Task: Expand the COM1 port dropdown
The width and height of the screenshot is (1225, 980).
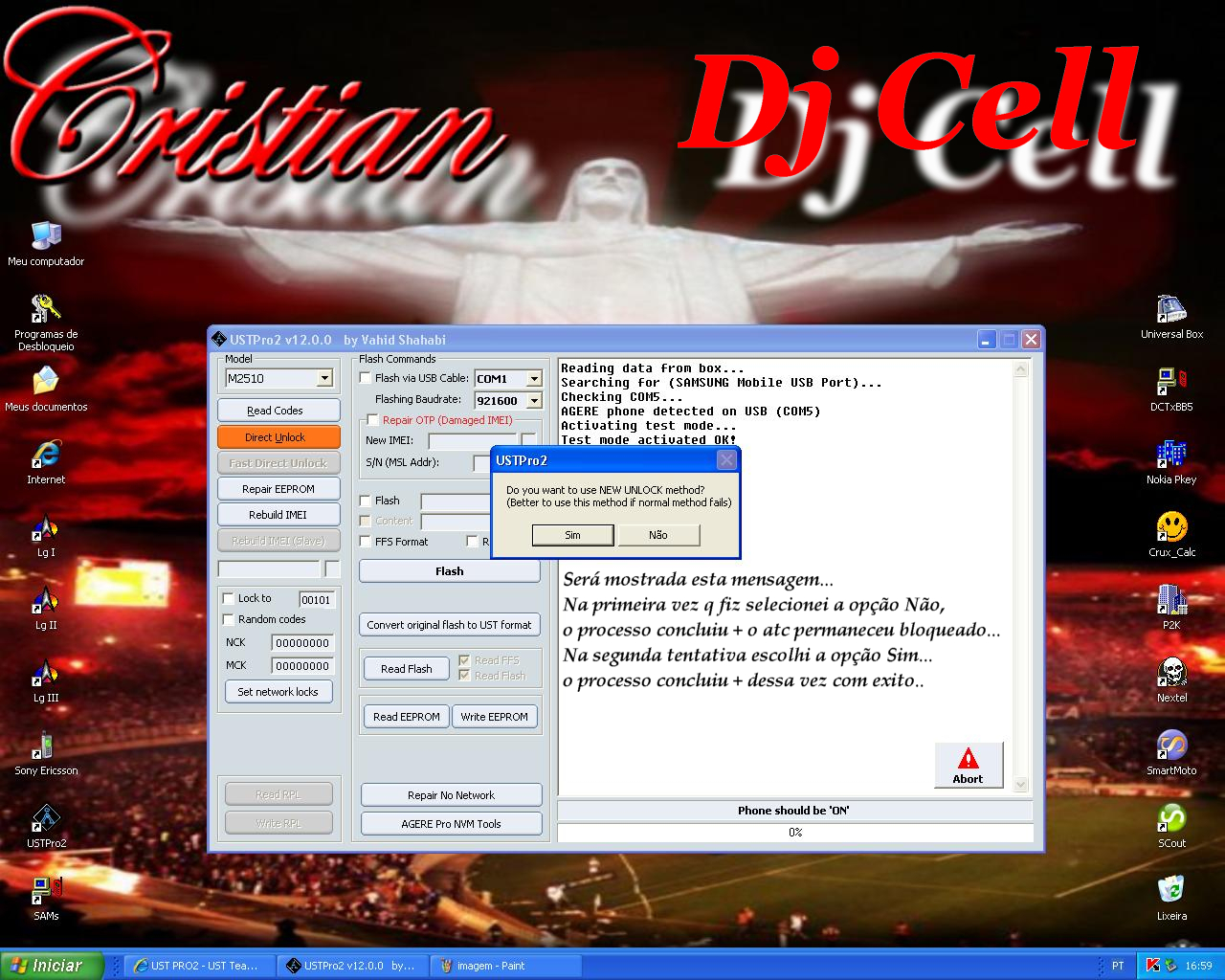Action: point(534,378)
